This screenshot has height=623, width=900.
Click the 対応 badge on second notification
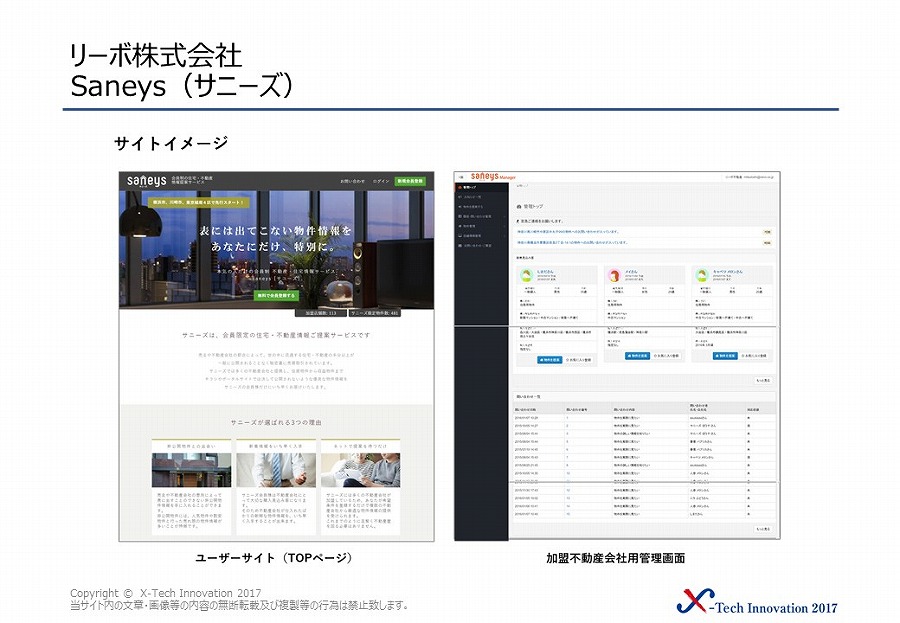click(767, 243)
